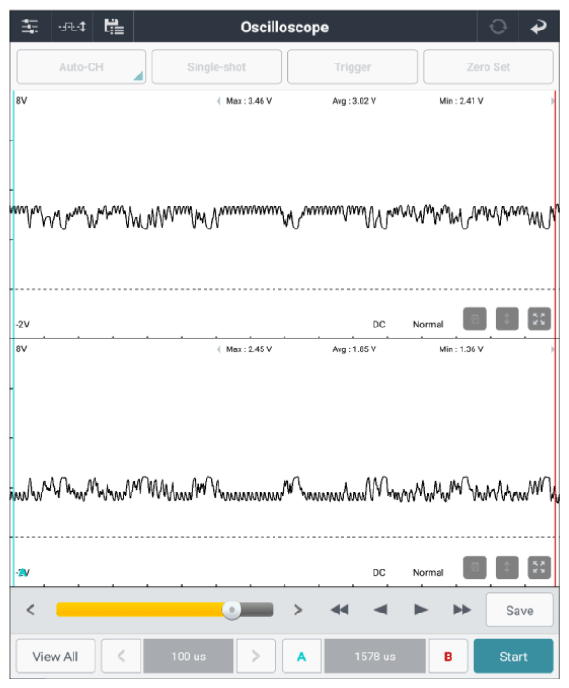Open the Auto-CH dropdown
This screenshot has height=688, width=569.
click(81, 67)
